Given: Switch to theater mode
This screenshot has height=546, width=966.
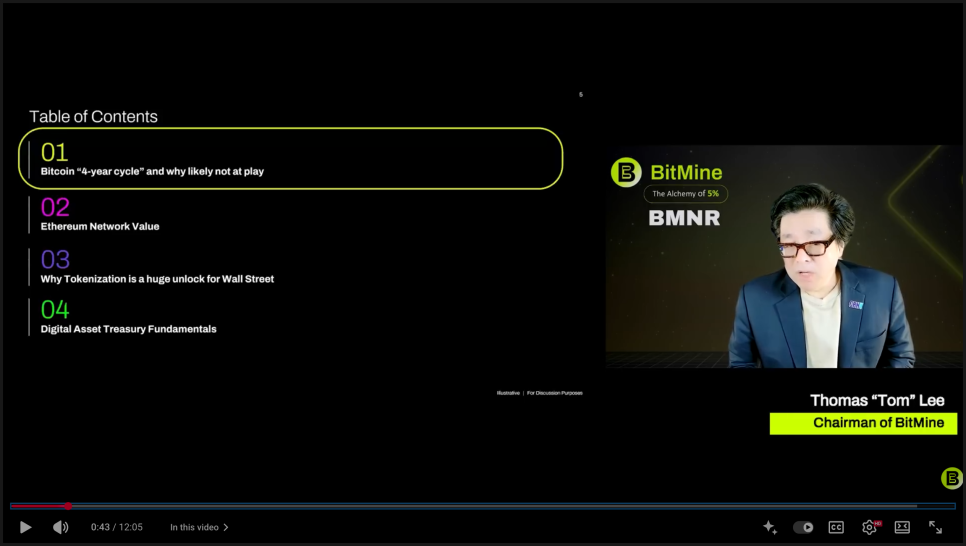Looking at the screenshot, I should click(902, 527).
